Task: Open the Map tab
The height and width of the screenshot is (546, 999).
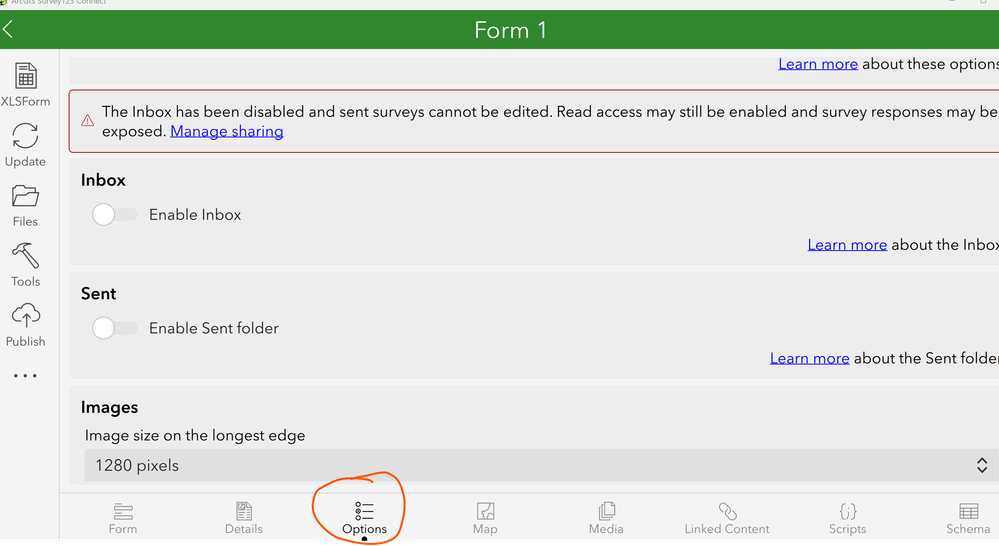Action: pos(485,518)
